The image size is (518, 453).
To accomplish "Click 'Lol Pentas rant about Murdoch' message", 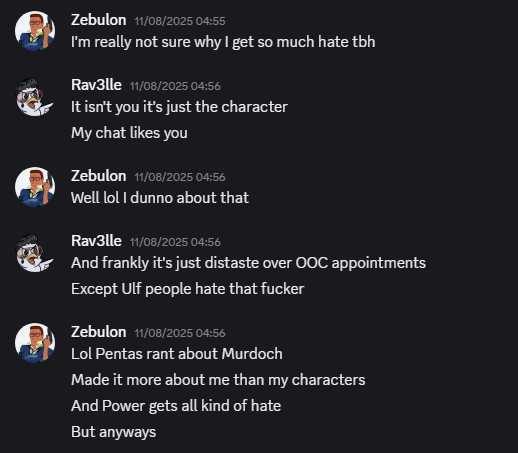I will [x=177, y=354].
